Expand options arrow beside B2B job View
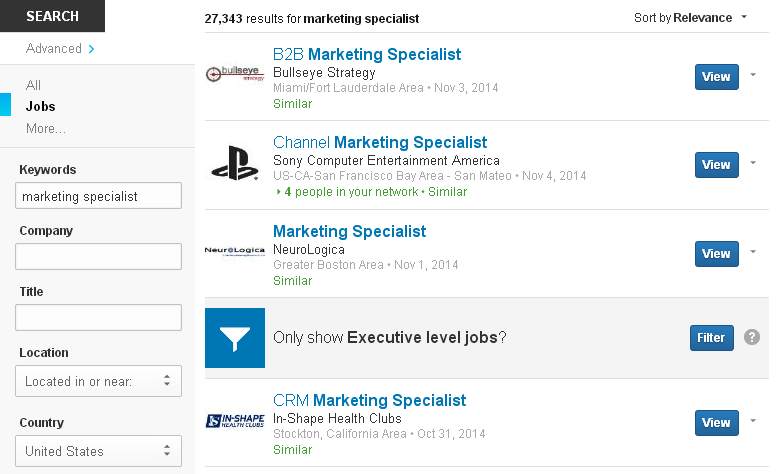This screenshot has height=474, width=780. click(752, 76)
